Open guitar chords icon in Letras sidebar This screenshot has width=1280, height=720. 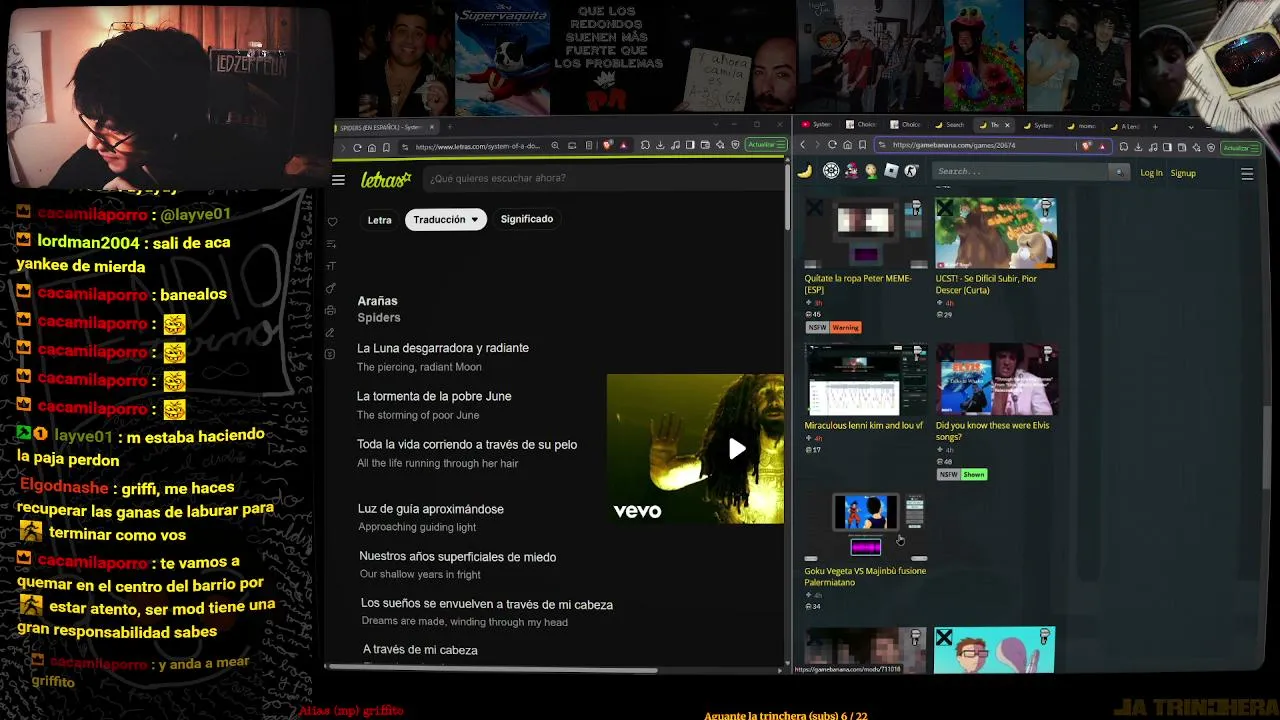(331, 288)
